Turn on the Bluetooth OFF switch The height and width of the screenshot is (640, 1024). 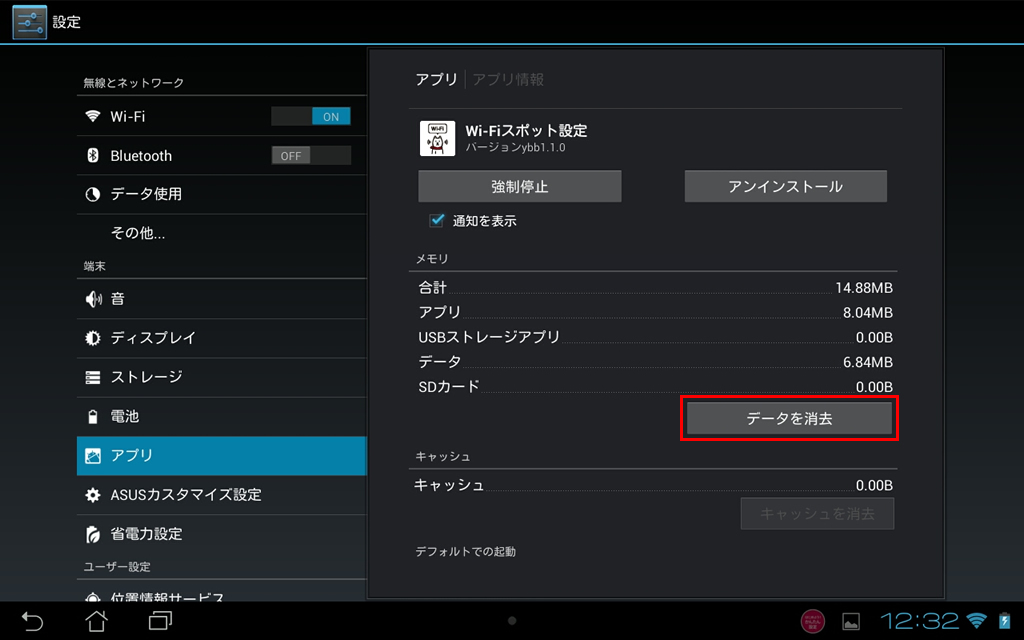311,155
